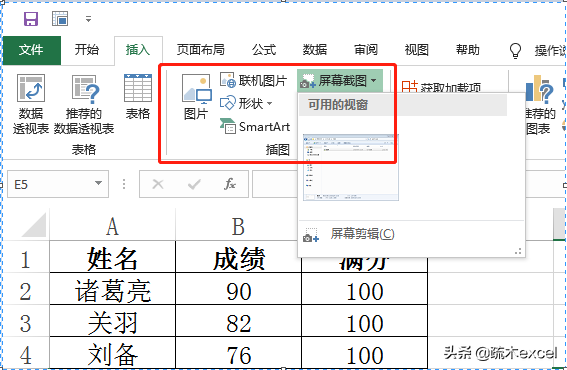Click the dropdown resize grip corner
567x370 pixels.
[x=518, y=251]
